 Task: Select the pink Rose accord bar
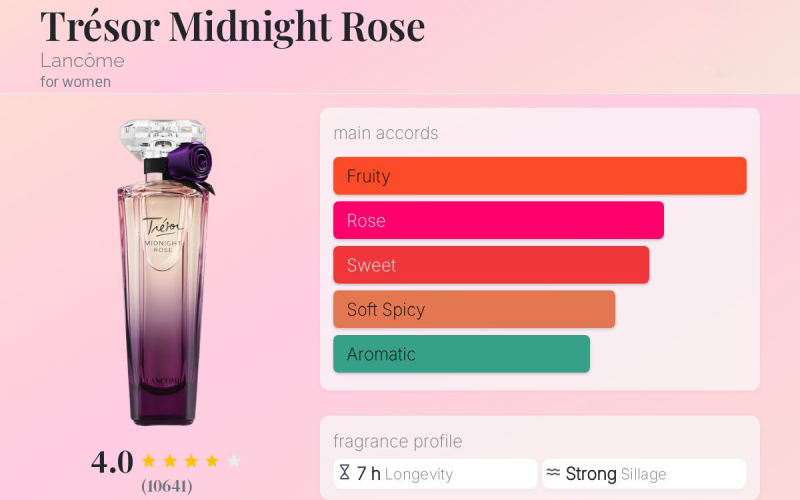pos(498,220)
